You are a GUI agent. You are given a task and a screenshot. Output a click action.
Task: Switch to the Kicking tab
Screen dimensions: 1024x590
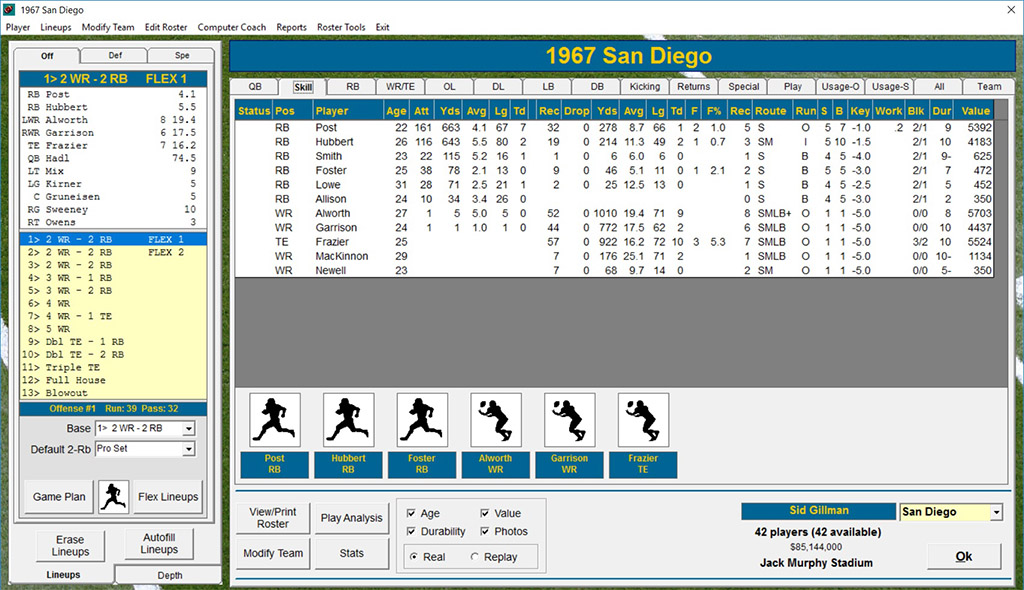pos(644,87)
